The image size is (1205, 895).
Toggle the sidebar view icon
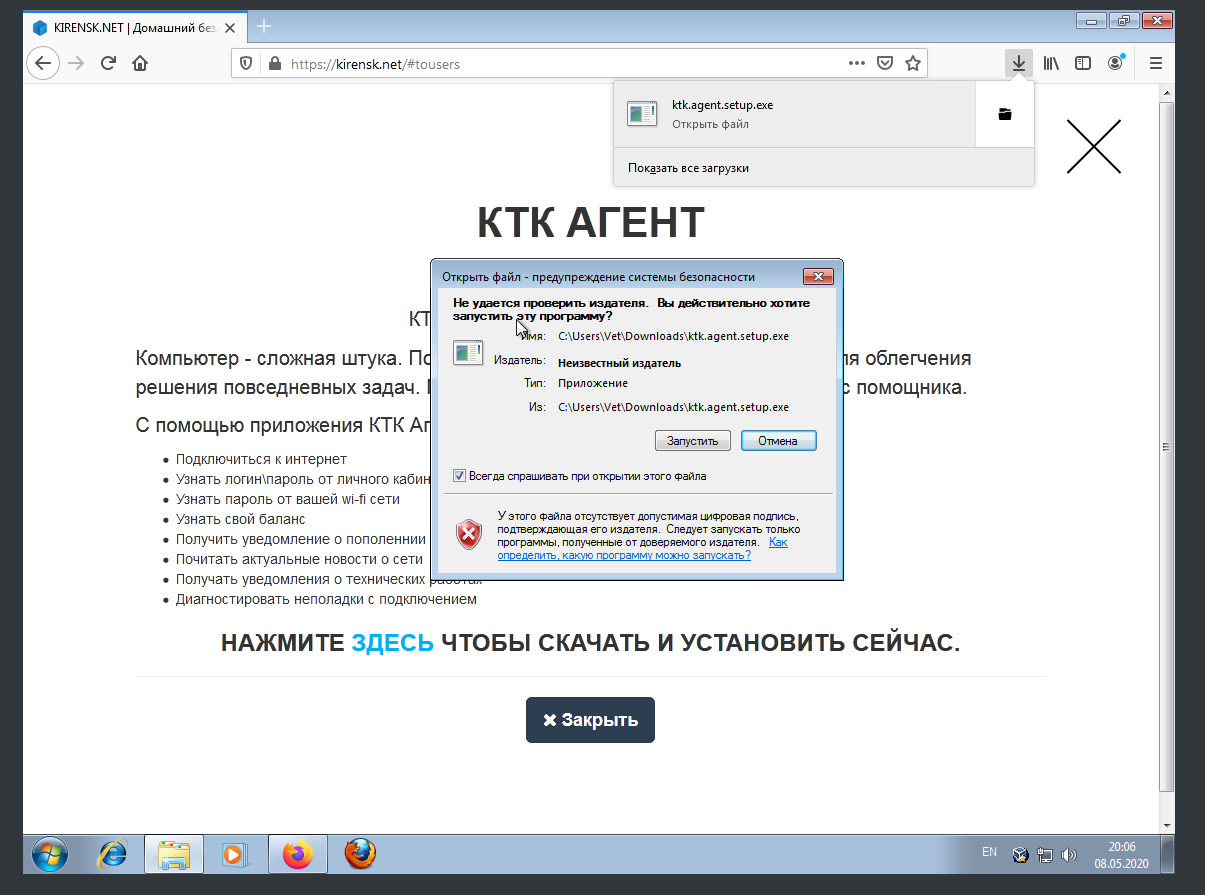coord(1083,63)
